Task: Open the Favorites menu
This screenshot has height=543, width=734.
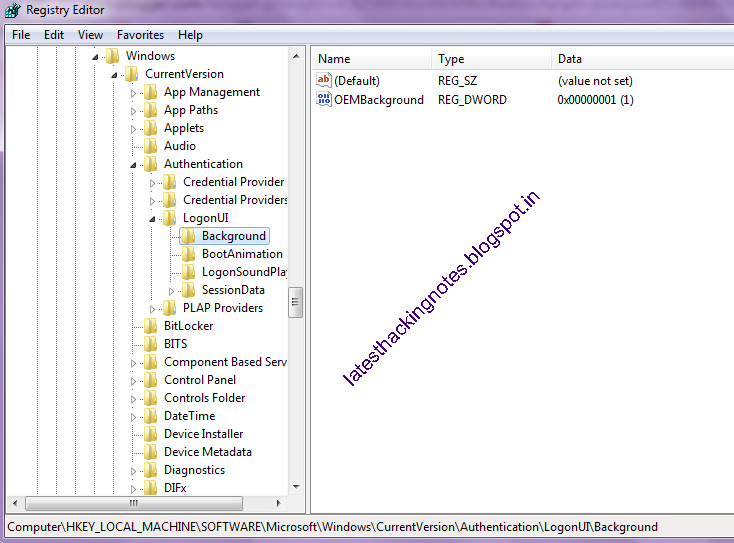Action: tap(140, 35)
